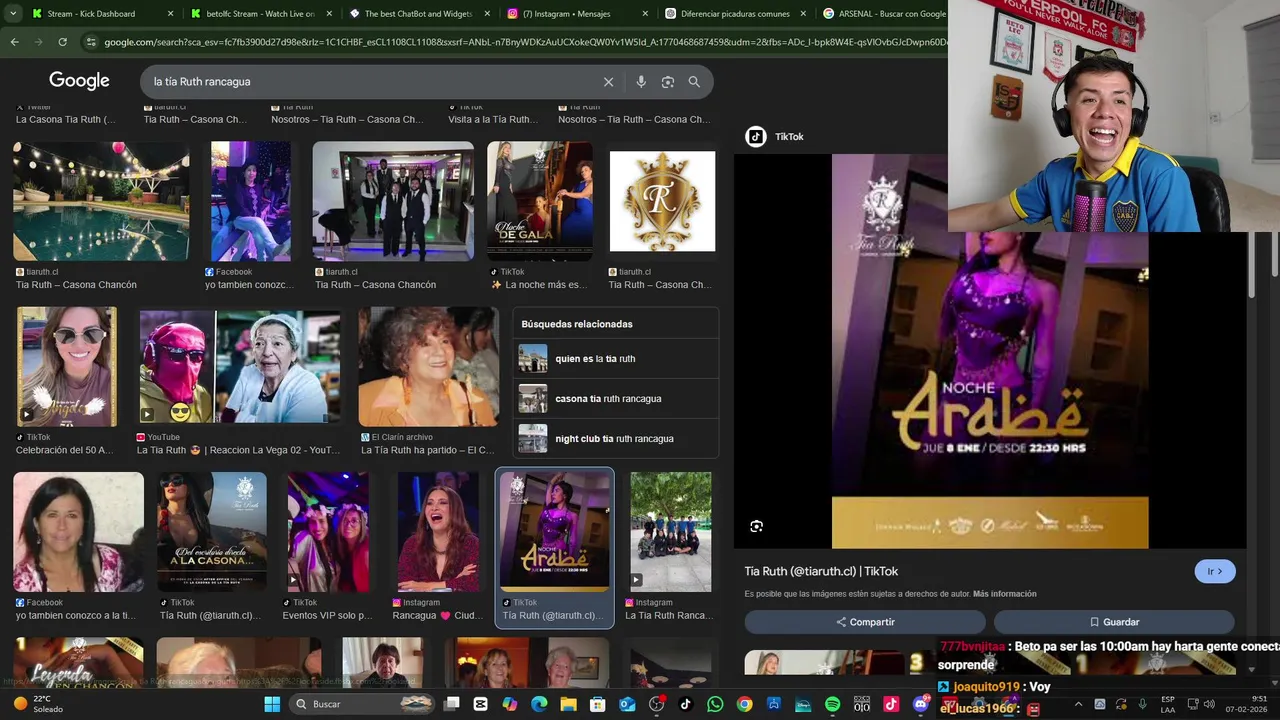Open site information icon in address bar
This screenshot has width=1280, height=720.
[x=91, y=42]
